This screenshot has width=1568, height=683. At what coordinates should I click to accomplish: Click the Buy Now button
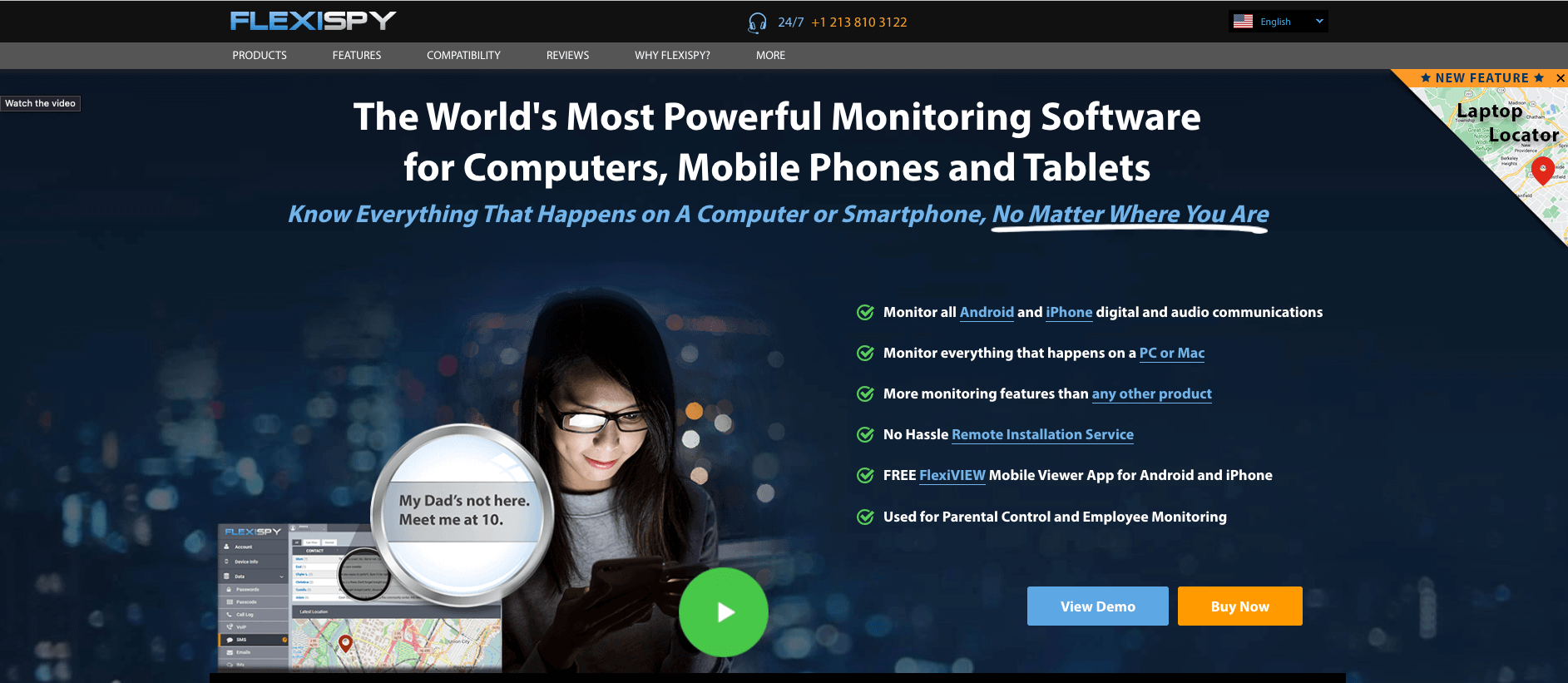(x=1239, y=606)
